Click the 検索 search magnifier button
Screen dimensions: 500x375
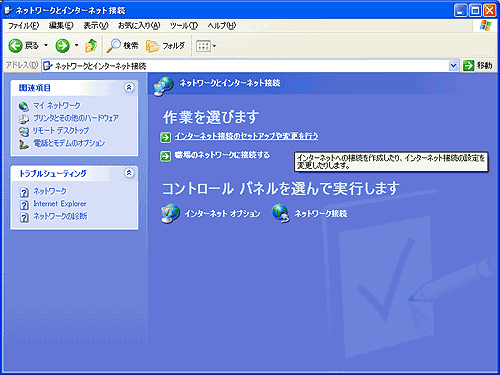(122, 46)
